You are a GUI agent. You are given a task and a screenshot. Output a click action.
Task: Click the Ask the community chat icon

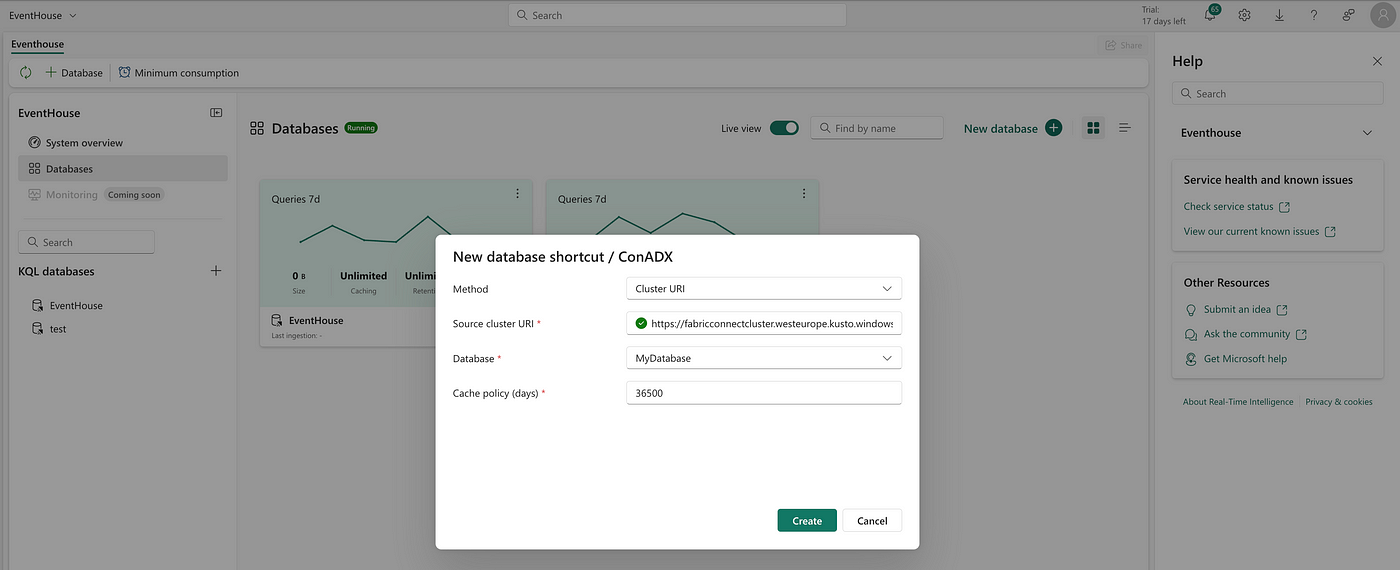tap(1191, 334)
